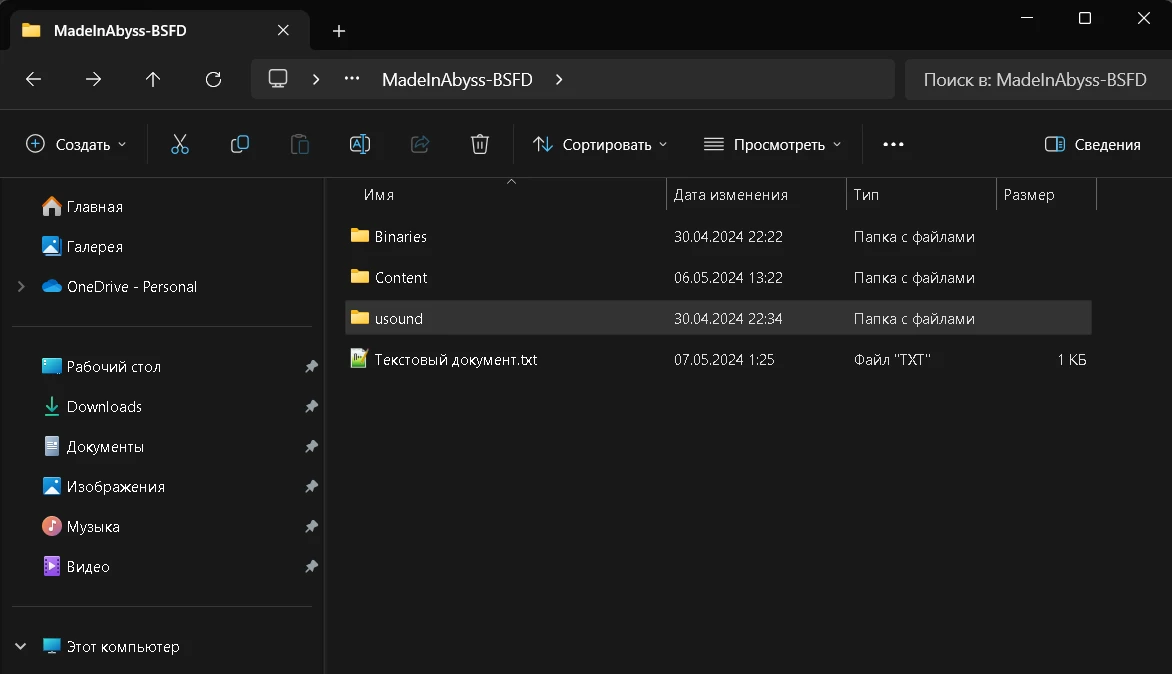
Task: Click the Copy icon in toolbar
Action: [240, 145]
